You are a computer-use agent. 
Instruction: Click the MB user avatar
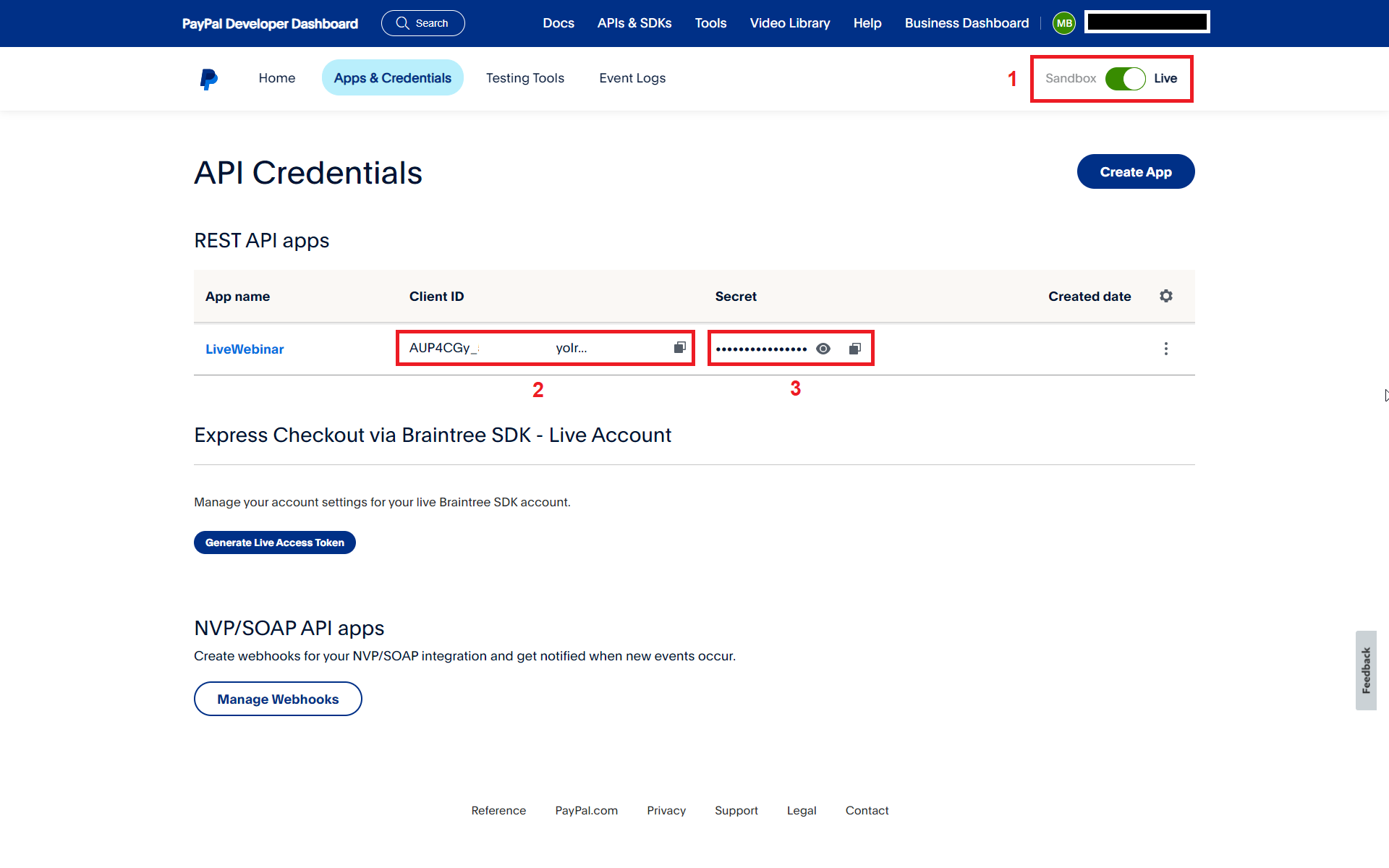(x=1063, y=23)
